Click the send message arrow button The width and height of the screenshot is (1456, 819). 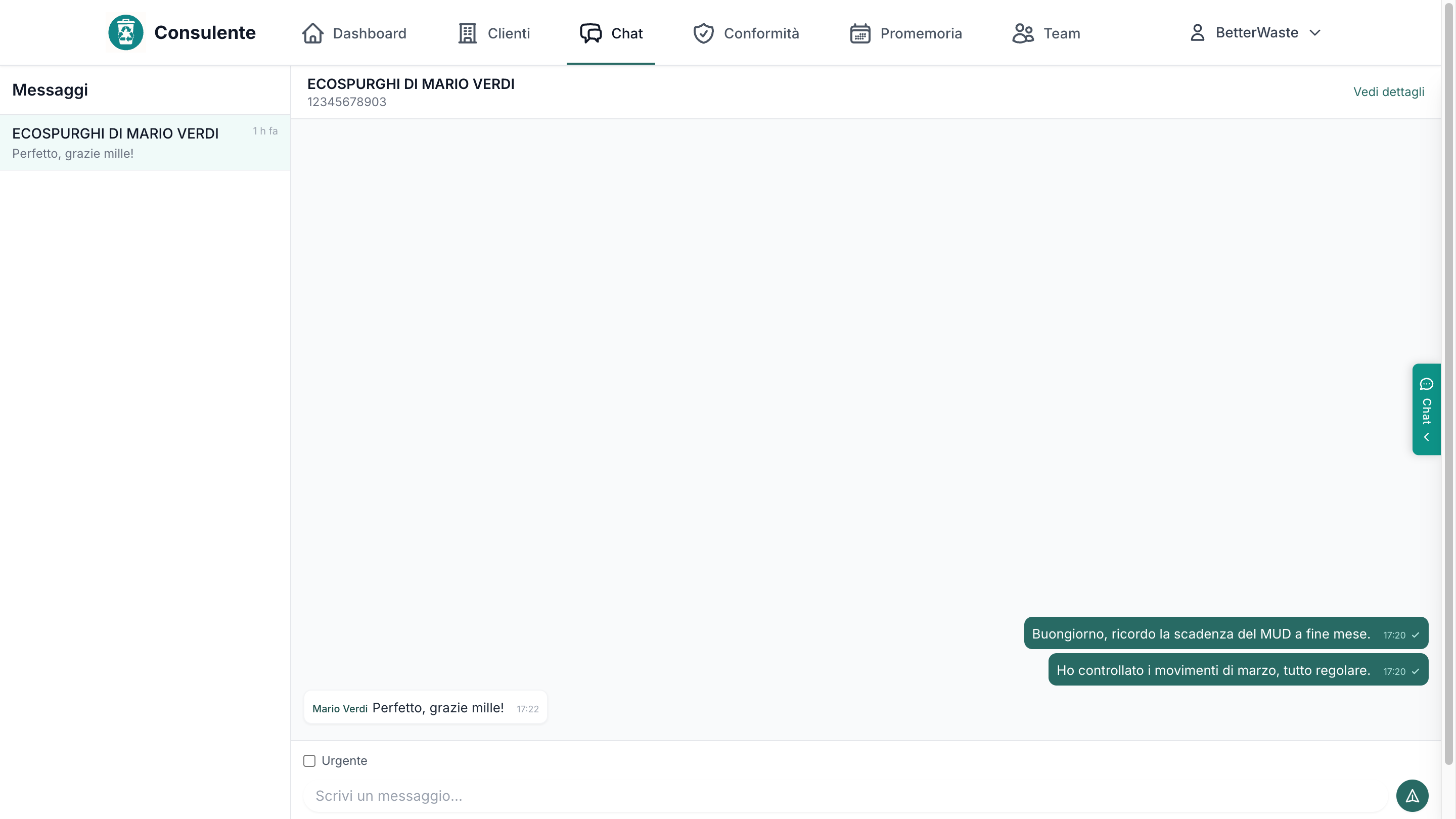1412,796
